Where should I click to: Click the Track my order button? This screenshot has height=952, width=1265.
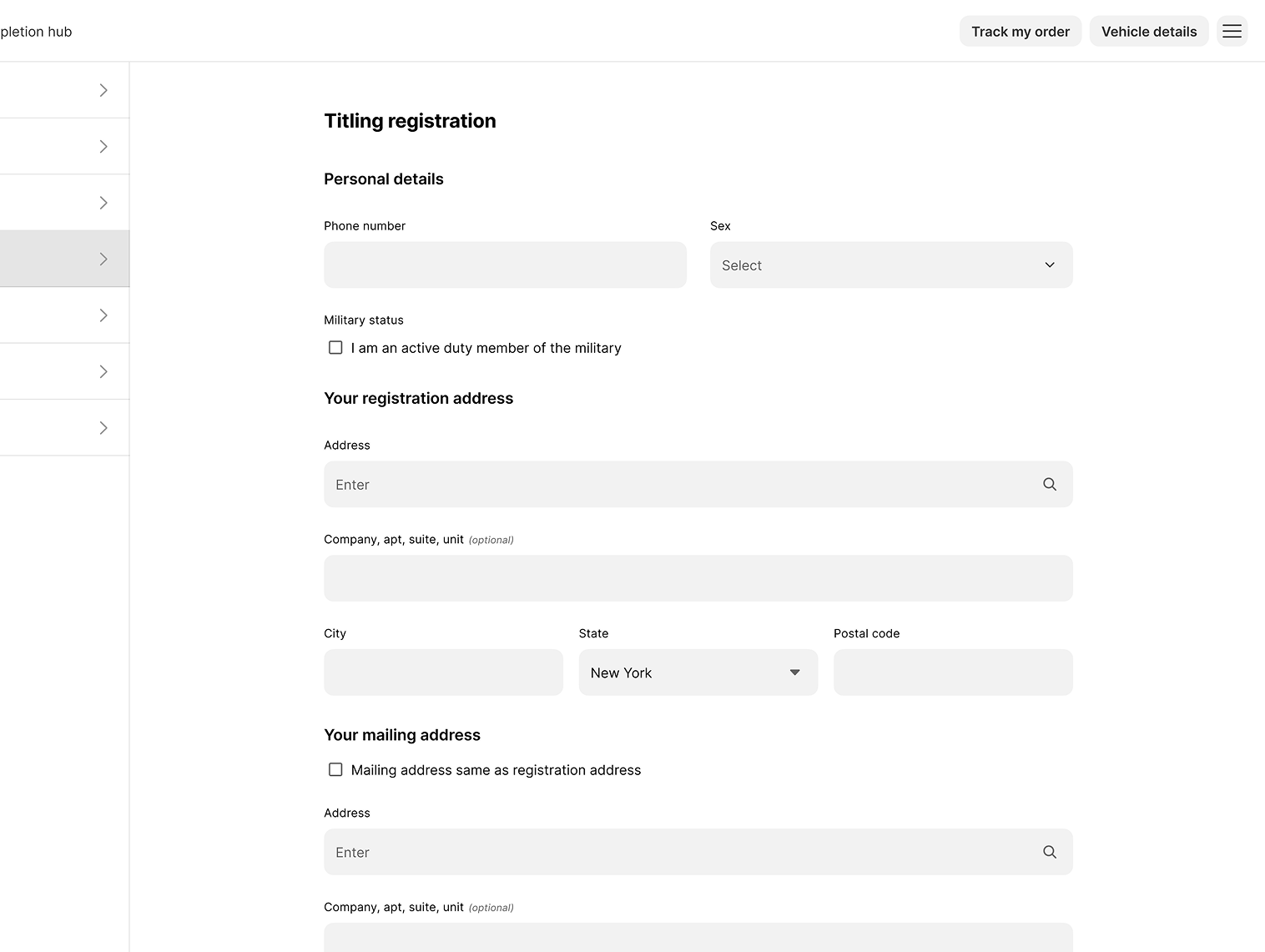point(1020,32)
